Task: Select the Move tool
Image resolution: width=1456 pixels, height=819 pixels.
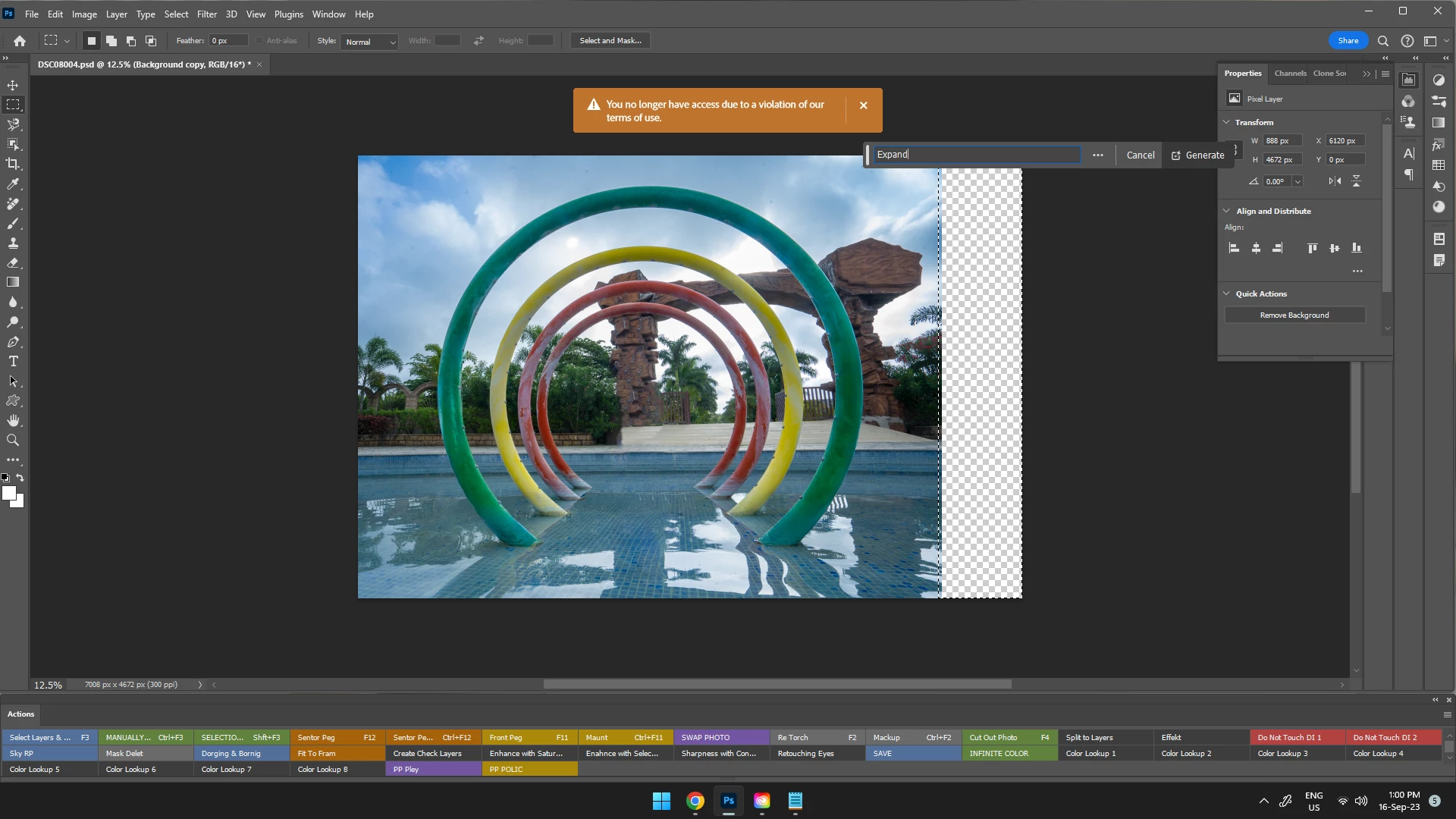Action: click(x=13, y=85)
